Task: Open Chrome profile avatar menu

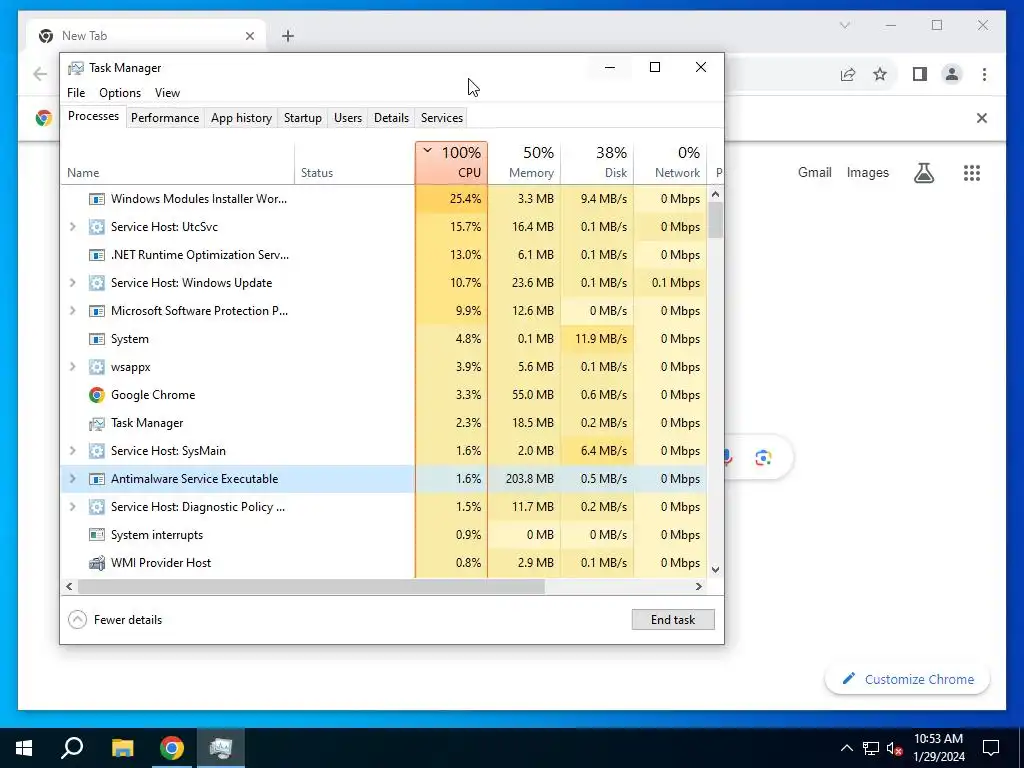Action: 952,74
